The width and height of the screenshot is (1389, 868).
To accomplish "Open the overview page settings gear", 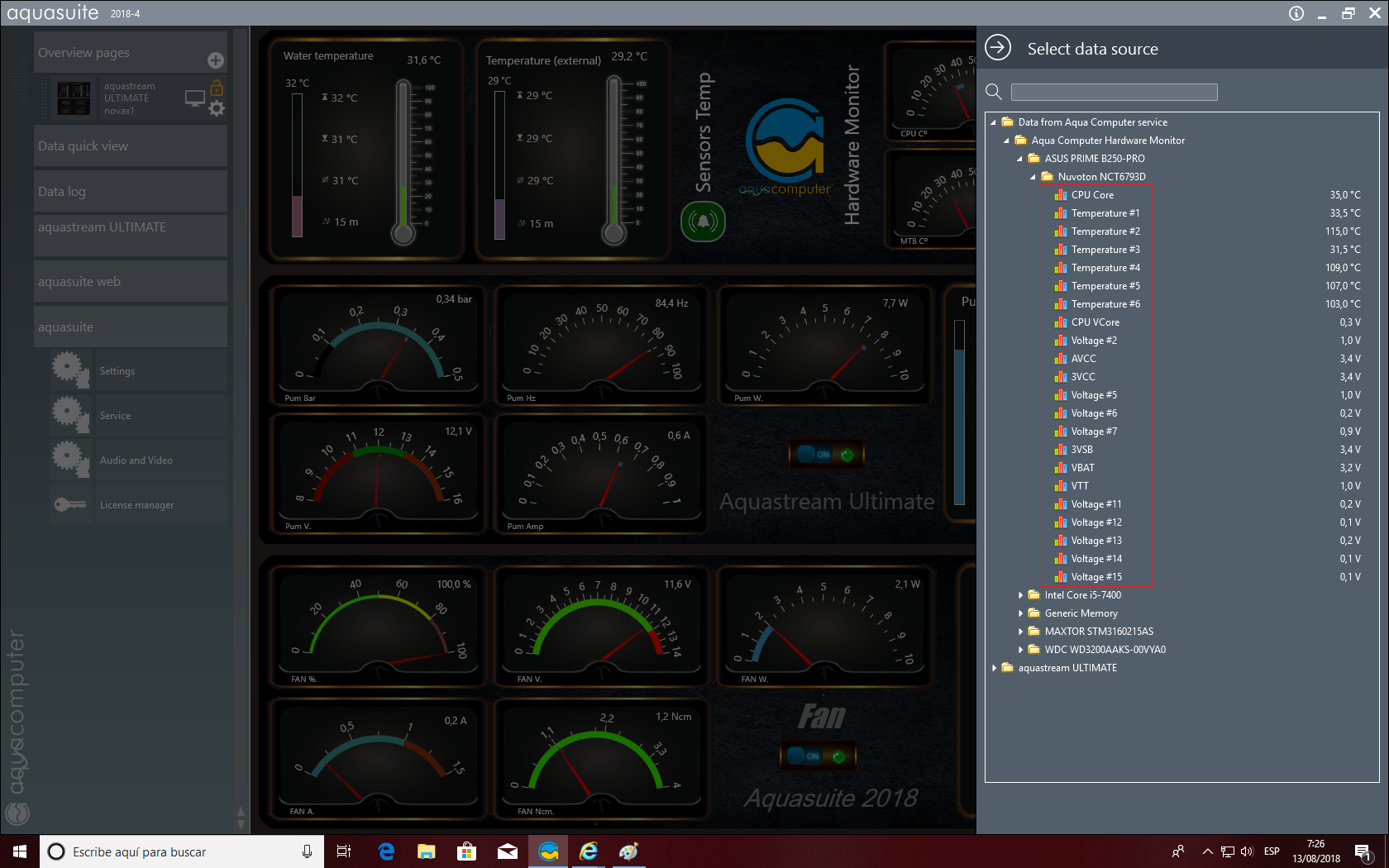I will [217, 108].
